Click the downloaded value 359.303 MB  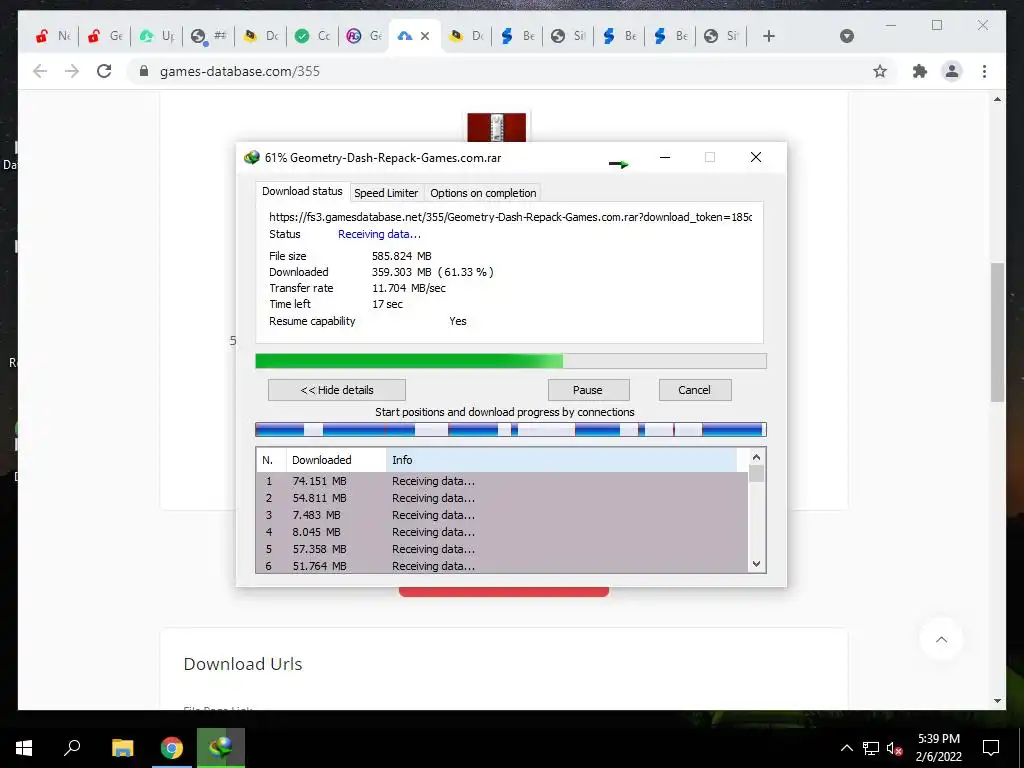pyautogui.click(x=402, y=272)
